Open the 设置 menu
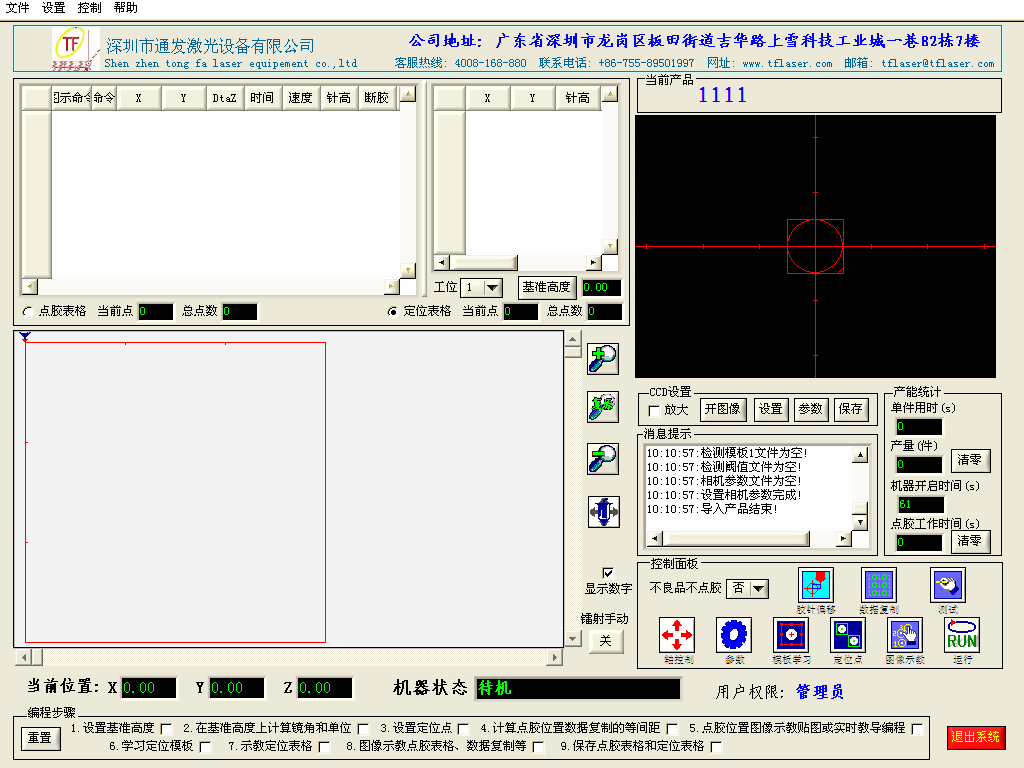 [x=53, y=7]
